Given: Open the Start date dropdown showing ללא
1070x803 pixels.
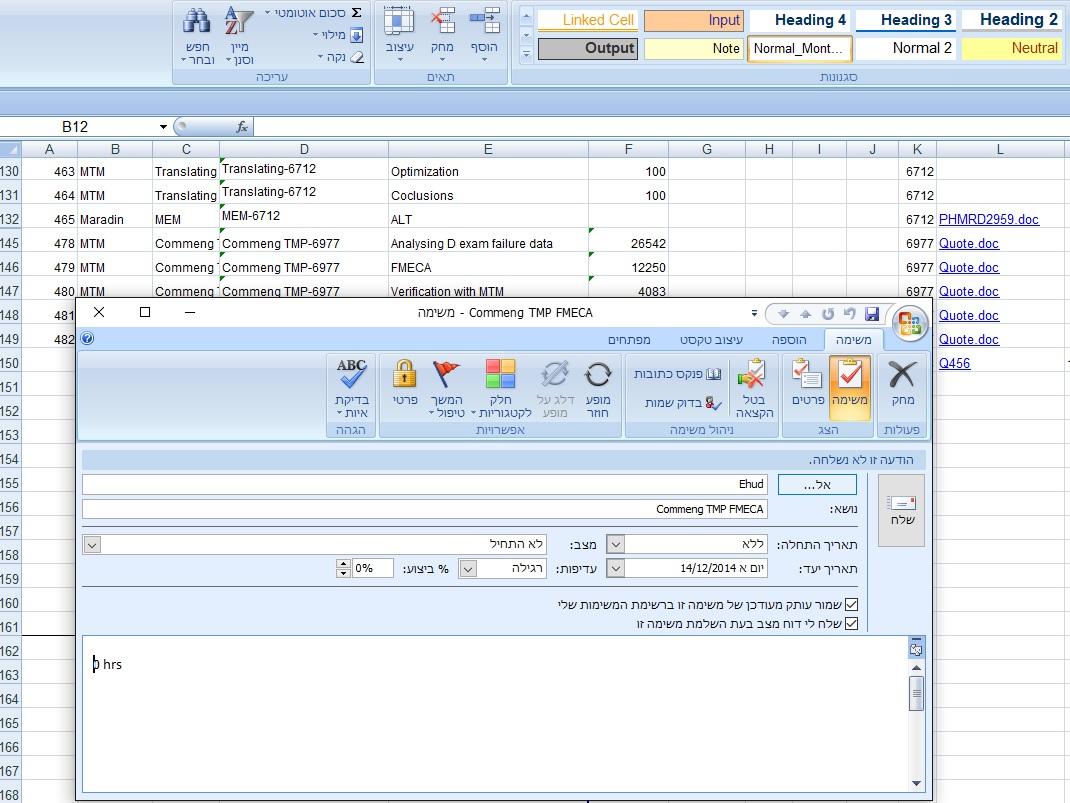Looking at the screenshot, I should [615, 544].
